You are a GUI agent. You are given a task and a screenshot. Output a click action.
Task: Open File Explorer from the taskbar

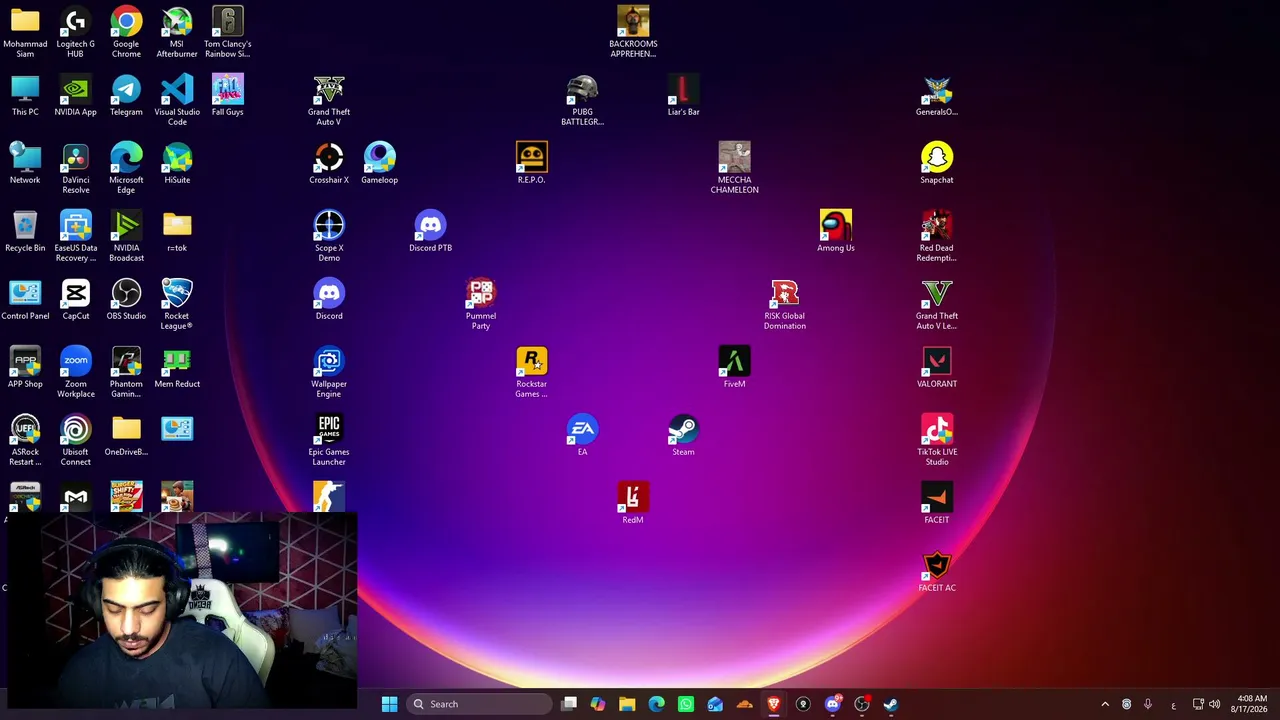(x=627, y=704)
